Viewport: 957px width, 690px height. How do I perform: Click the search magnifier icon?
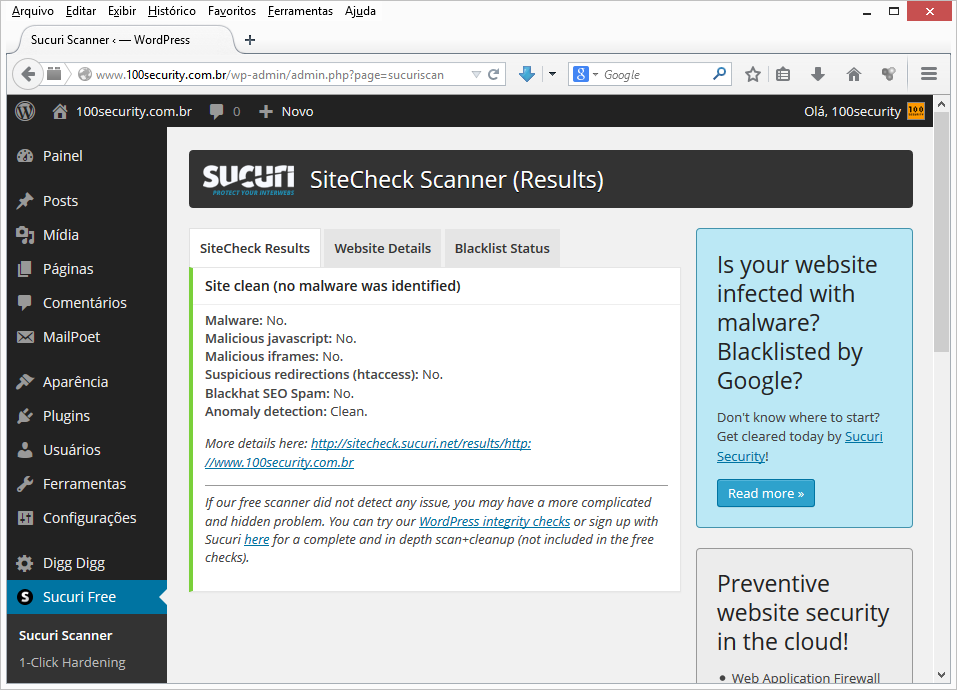(720, 74)
